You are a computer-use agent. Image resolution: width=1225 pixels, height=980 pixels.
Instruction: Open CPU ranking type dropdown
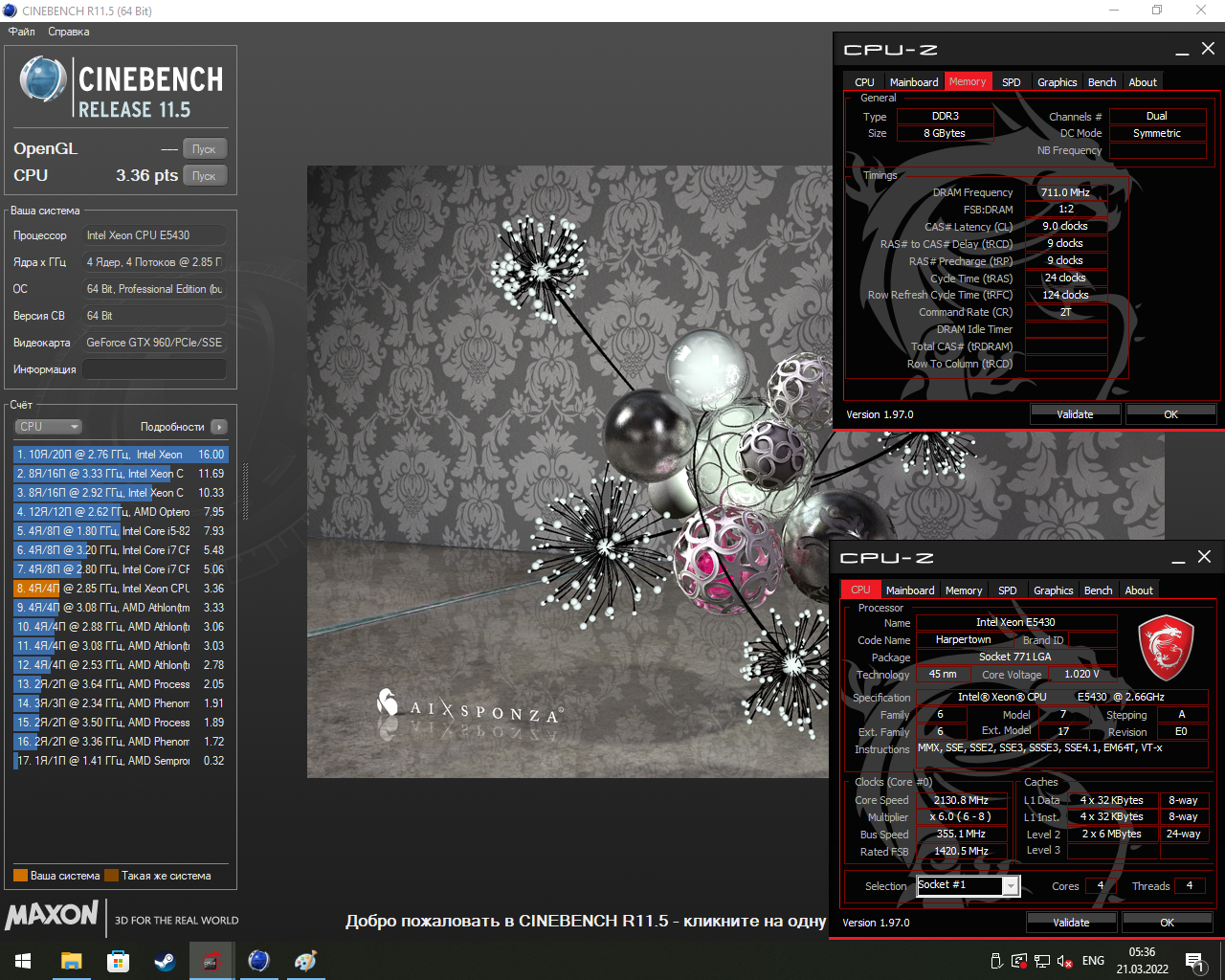coord(48,427)
